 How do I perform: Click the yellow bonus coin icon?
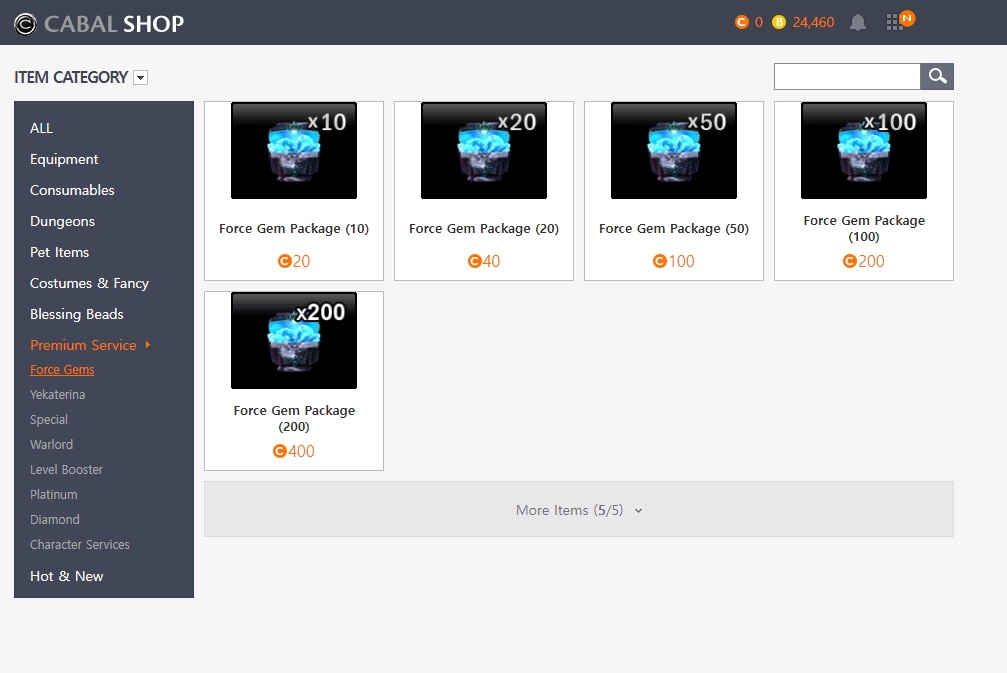pyautogui.click(x=778, y=22)
